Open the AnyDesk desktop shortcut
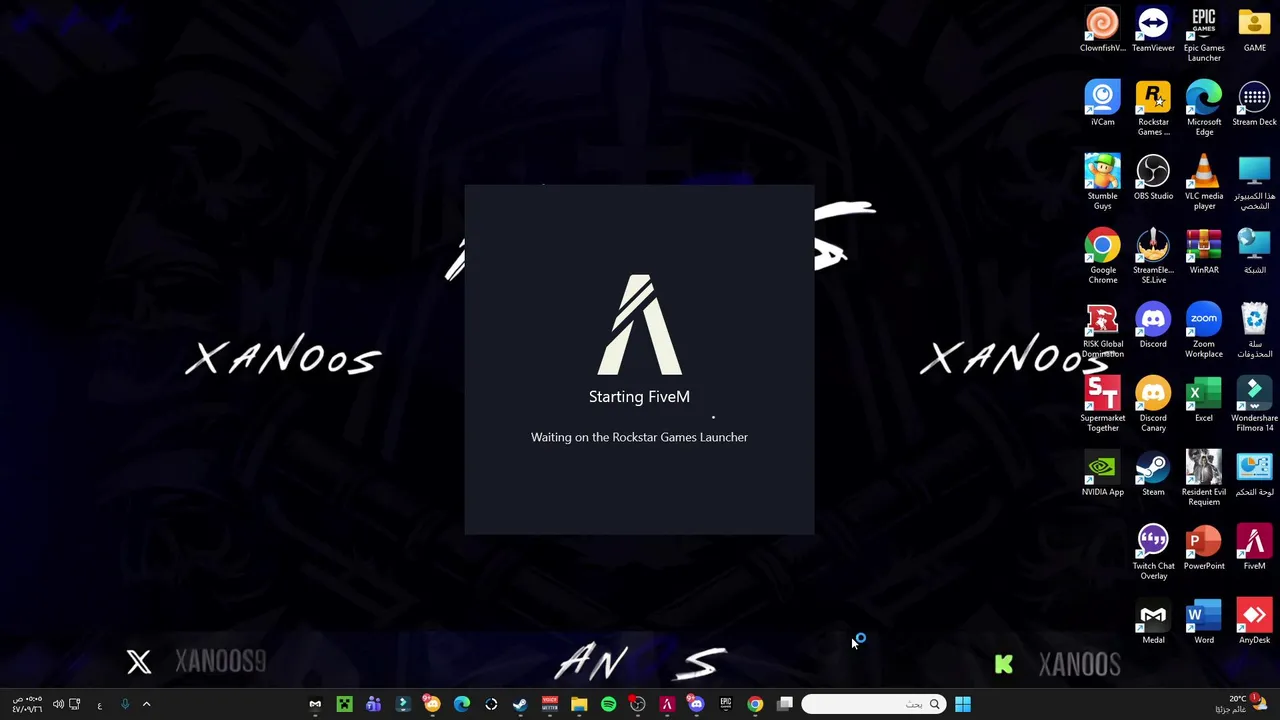Image resolution: width=1280 pixels, height=720 pixels. coord(1254,622)
